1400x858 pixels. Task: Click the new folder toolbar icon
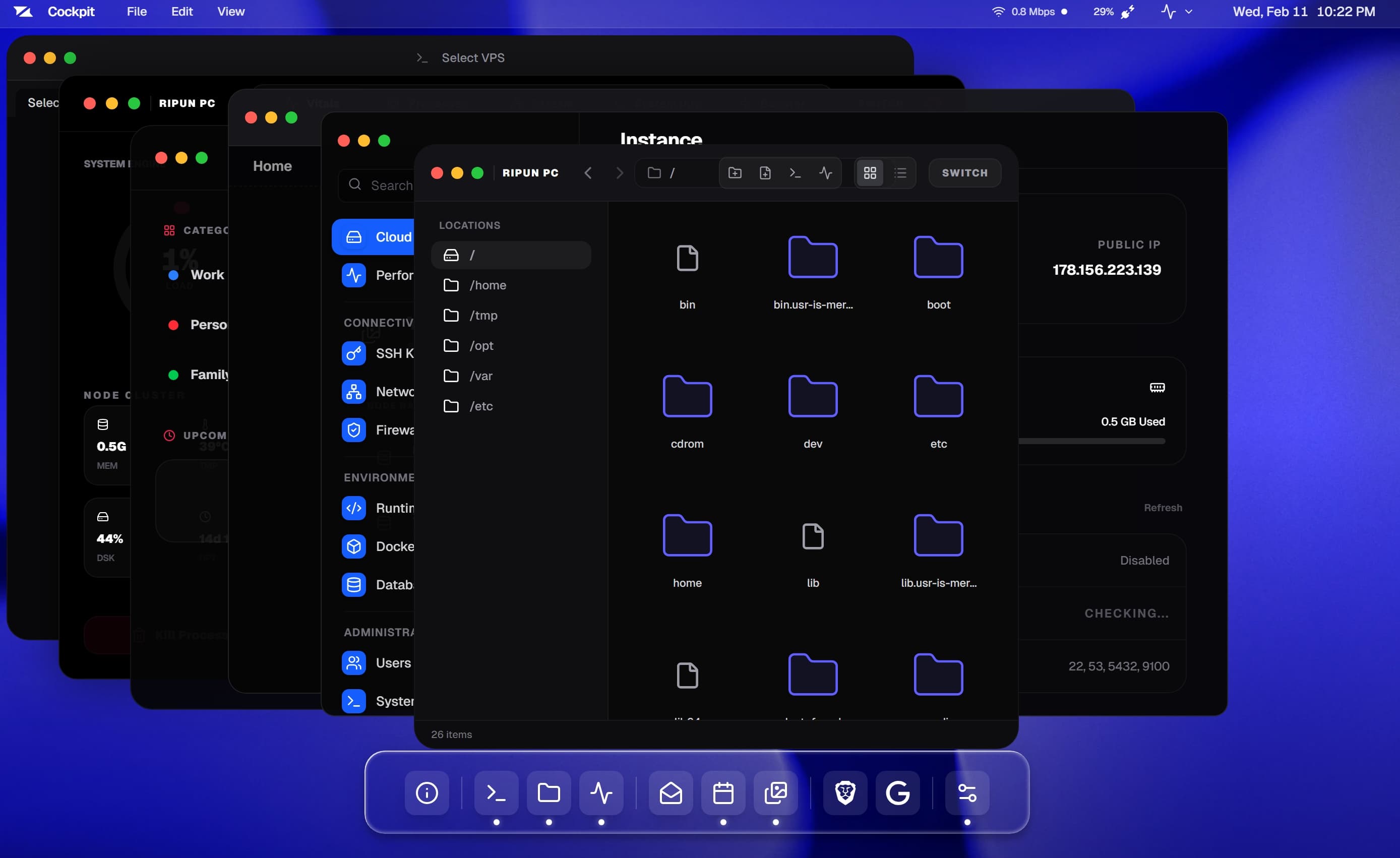pyautogui.click(x=735, y=173)
